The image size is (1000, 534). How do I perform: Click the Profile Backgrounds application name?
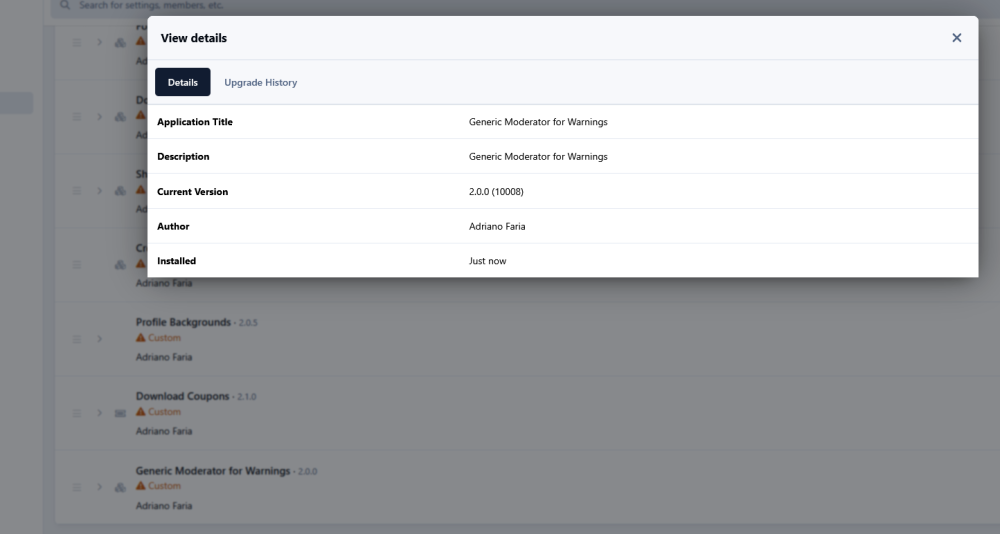tap(183, 322)
